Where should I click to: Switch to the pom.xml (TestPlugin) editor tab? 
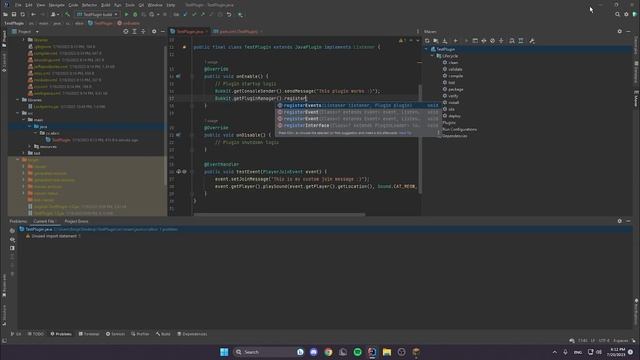click(237, 31)
